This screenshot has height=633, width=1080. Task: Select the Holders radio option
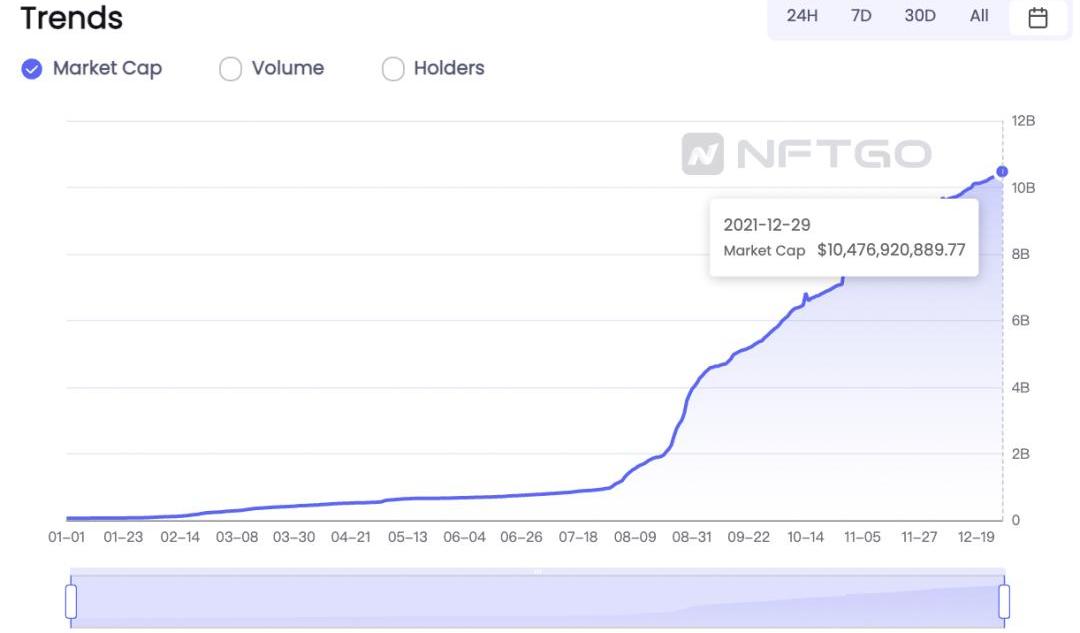point(393,69)
